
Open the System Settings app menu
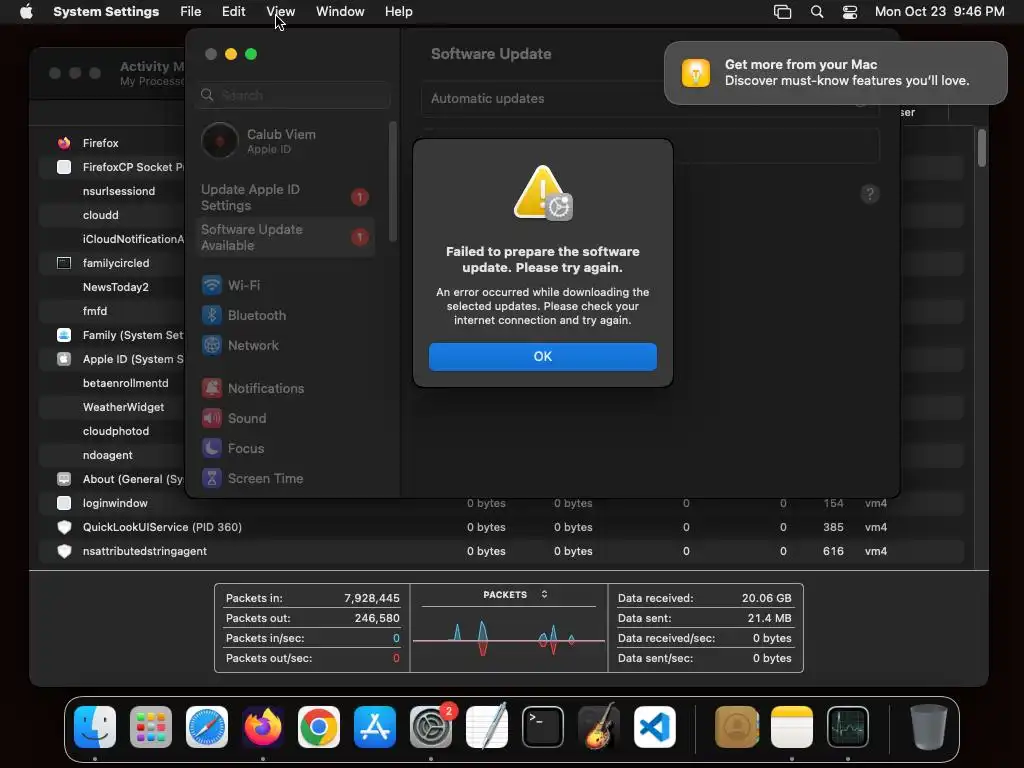pyautogui.click(x=106, y=12)
